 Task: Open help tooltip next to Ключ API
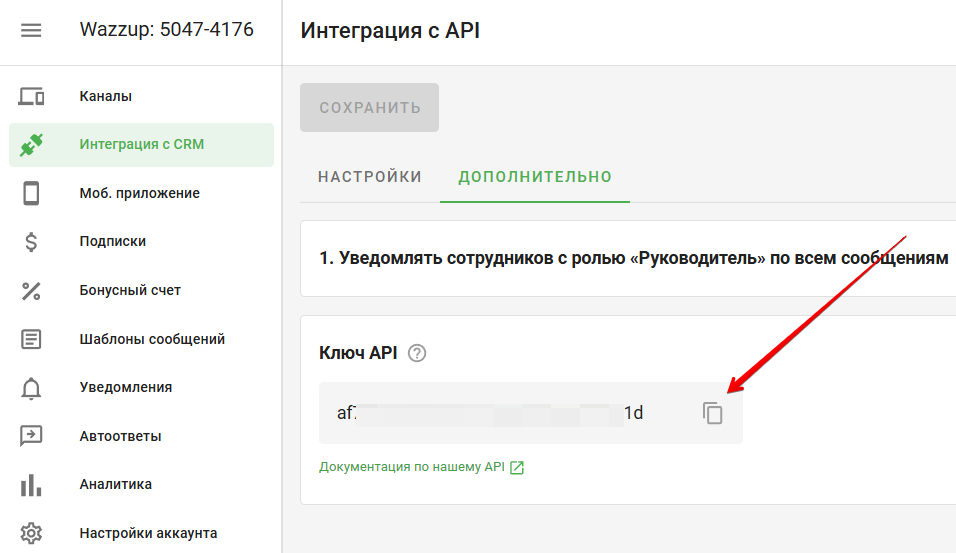pos(417,353)
